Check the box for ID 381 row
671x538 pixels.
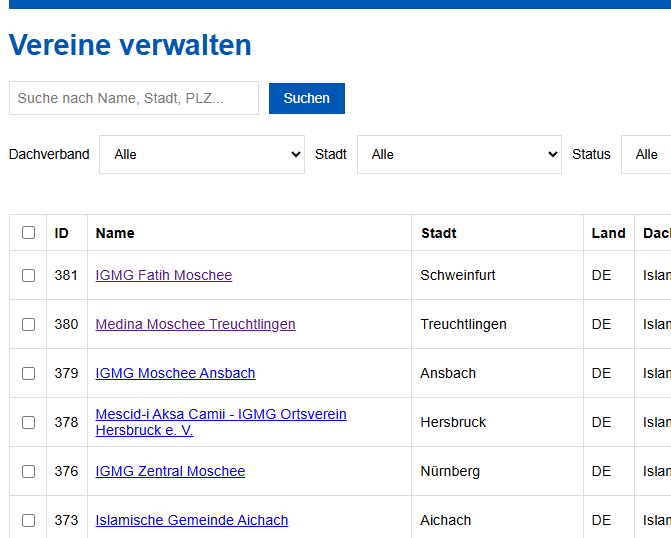(28, 275)
